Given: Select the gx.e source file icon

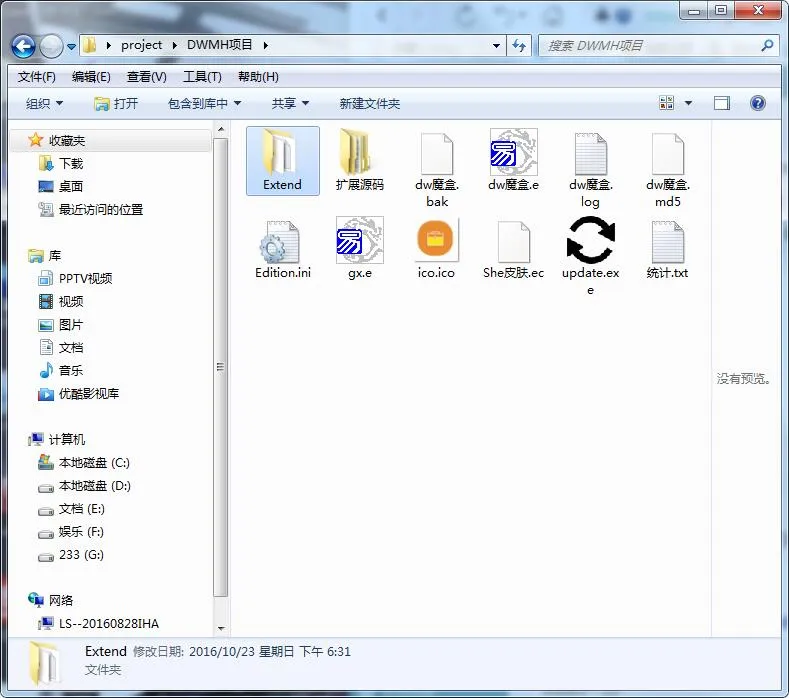Looking at the screenshot, I should pos(359,240).
